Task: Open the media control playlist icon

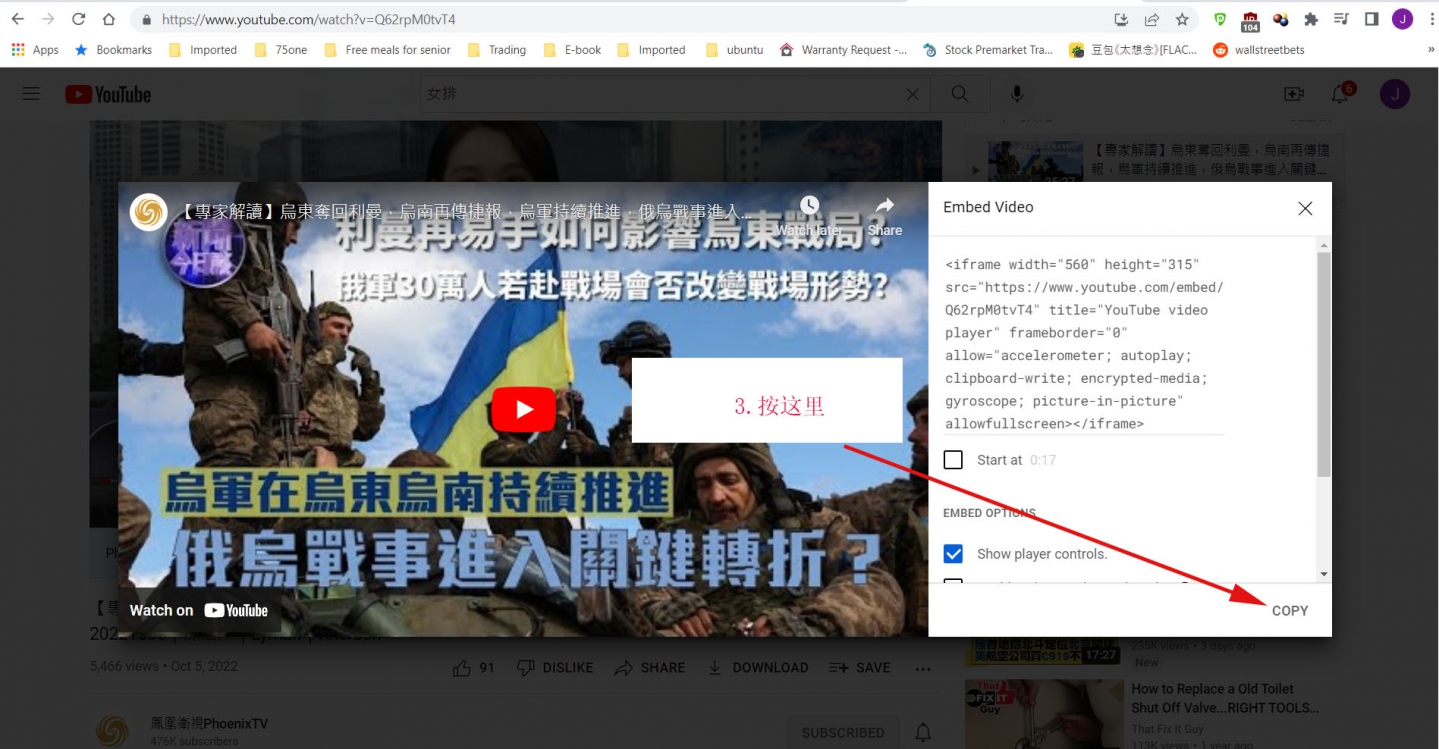Action: [1341, 19]
